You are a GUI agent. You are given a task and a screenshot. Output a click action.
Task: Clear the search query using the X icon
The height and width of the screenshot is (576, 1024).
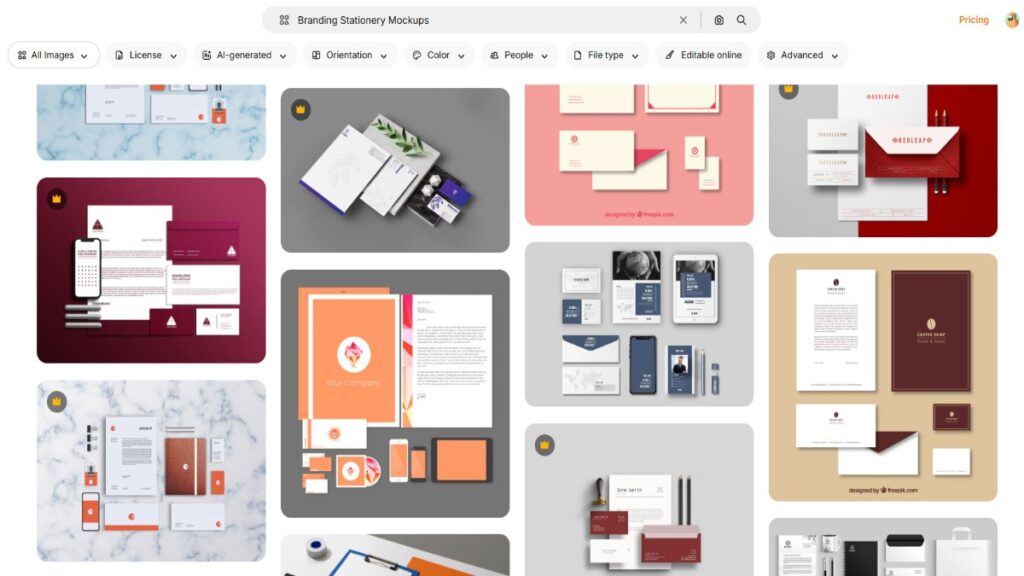point(683,19)
